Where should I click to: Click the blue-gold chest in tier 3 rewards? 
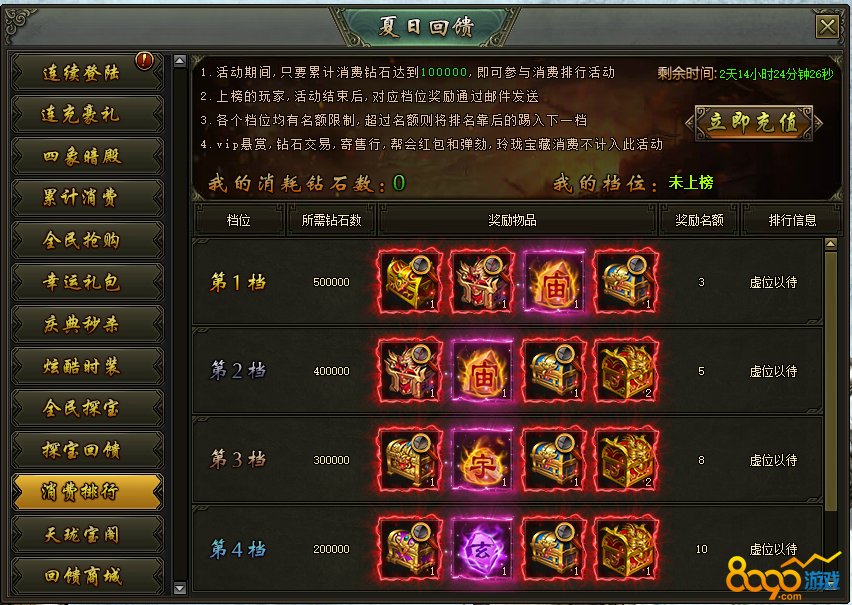tap(554, 460)
